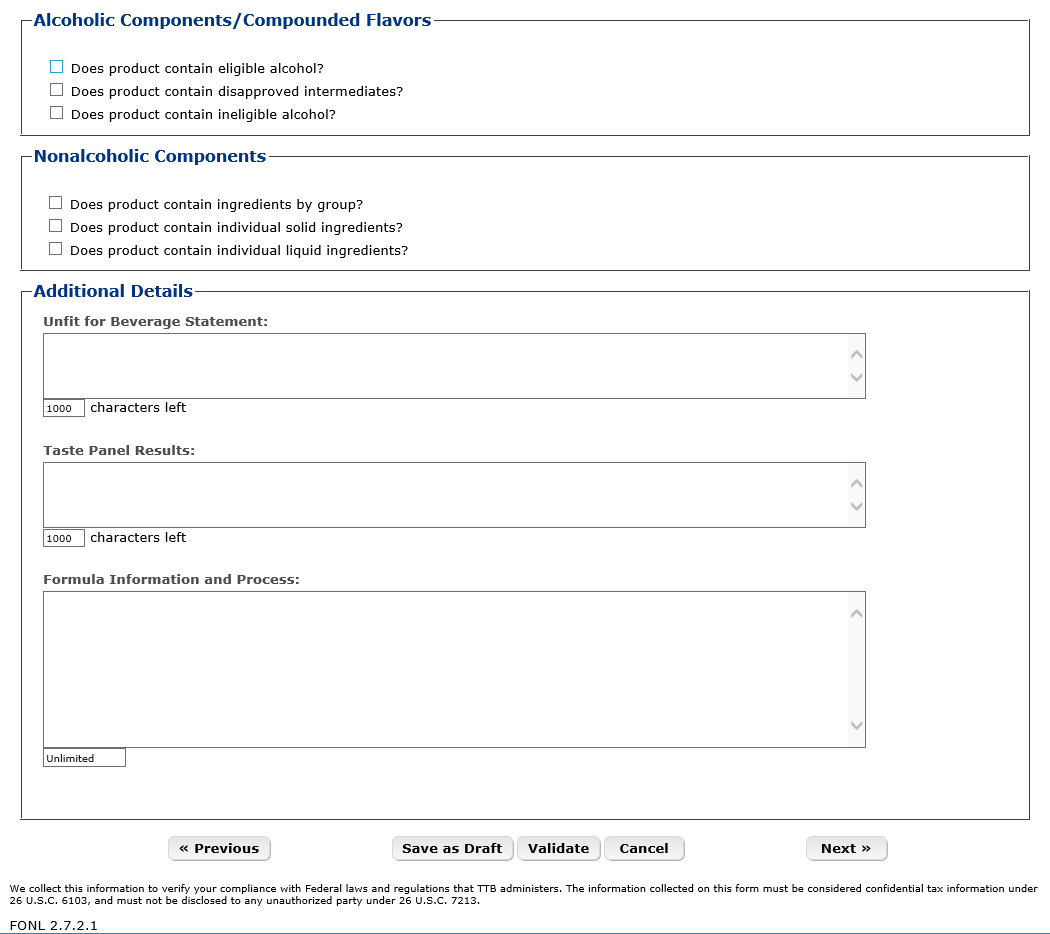The image size is (1050, 934).
Task: Click the characters-left counter under Taste Panel Results
Action: tap(64, 538)
